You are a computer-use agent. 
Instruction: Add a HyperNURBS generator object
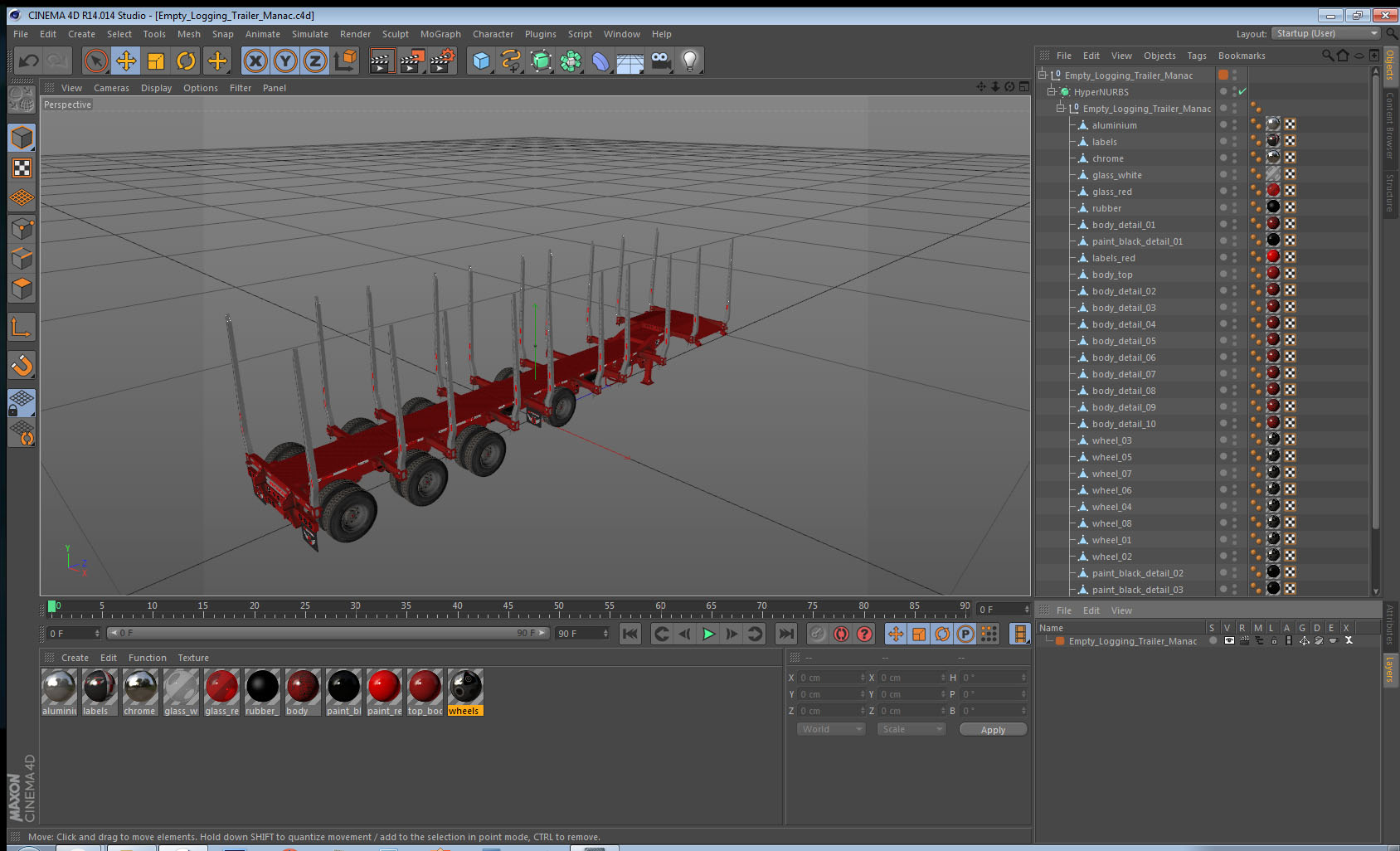541,61
